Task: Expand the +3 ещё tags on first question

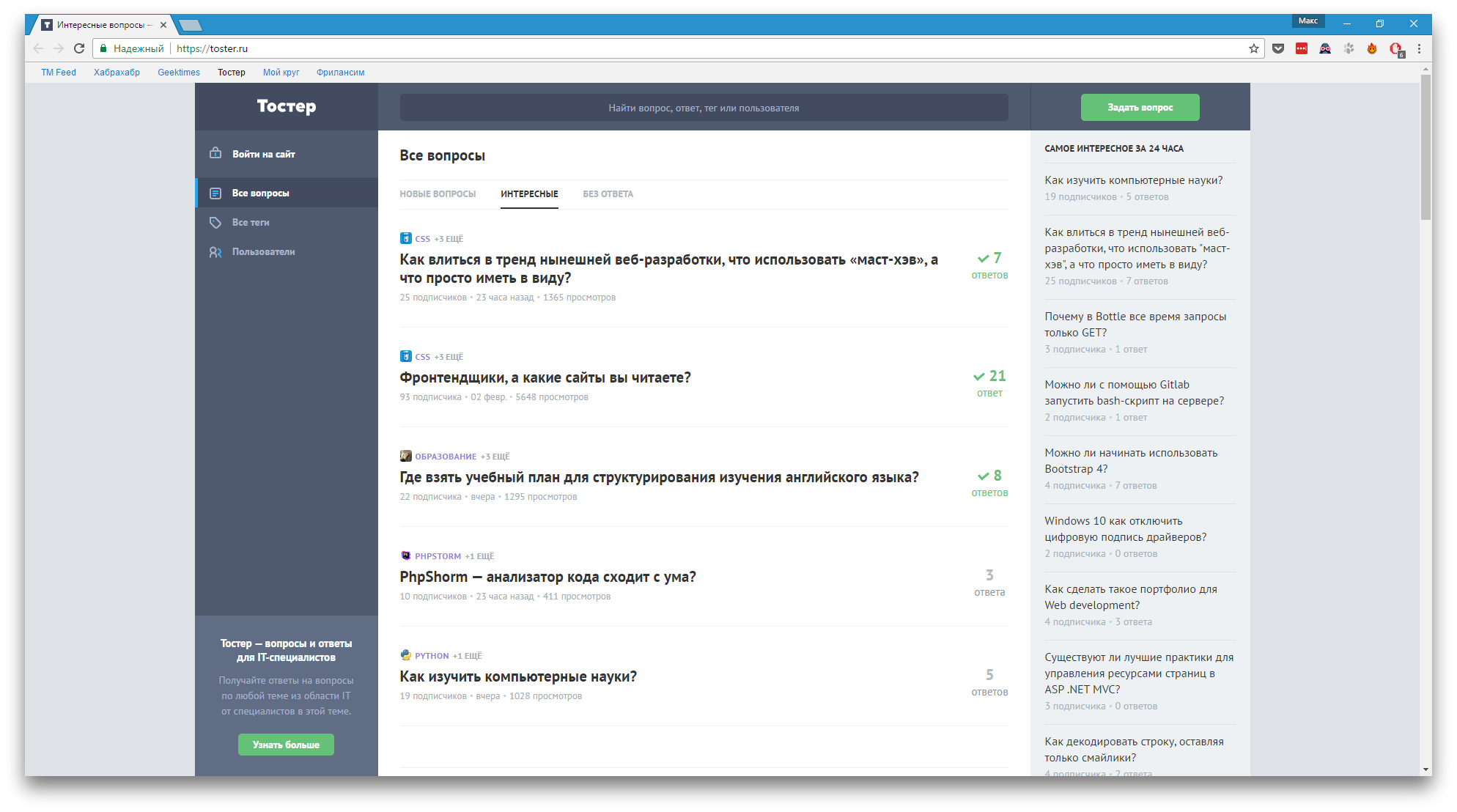Action: pyautogui.click(x=449, y=239)
